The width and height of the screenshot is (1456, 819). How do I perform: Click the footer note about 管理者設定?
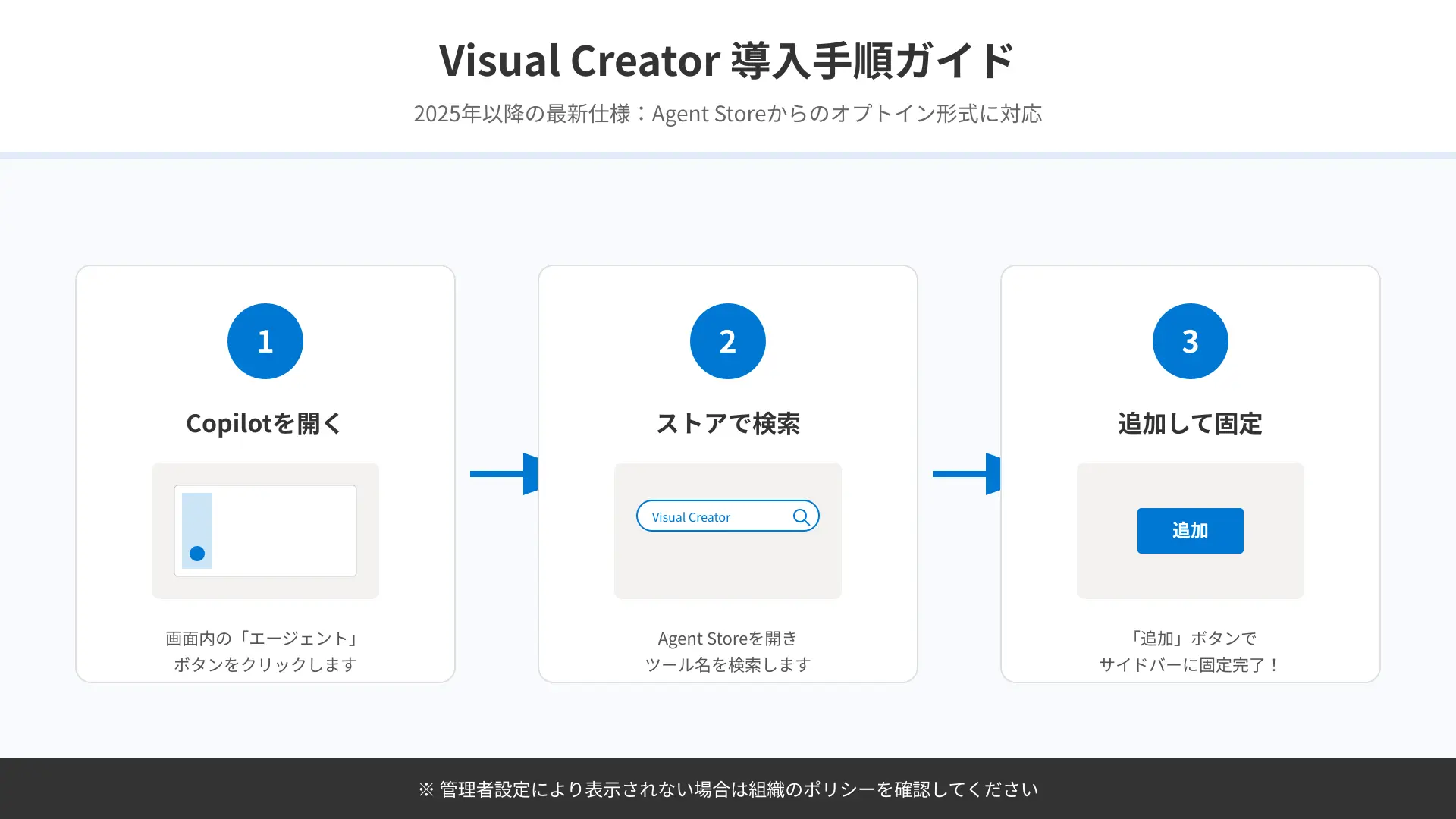point(728,789)
